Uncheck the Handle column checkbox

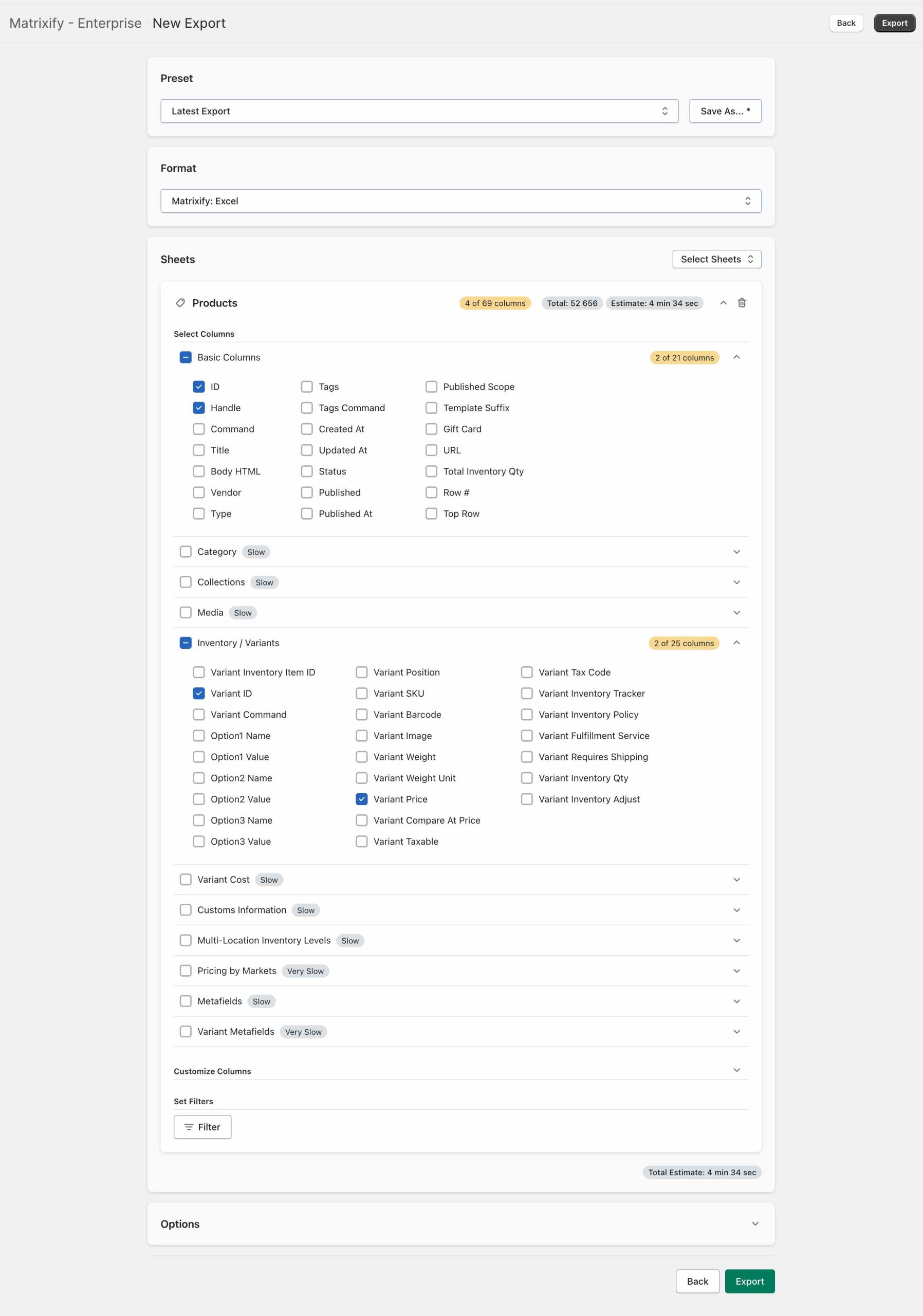tap(199, 408)
